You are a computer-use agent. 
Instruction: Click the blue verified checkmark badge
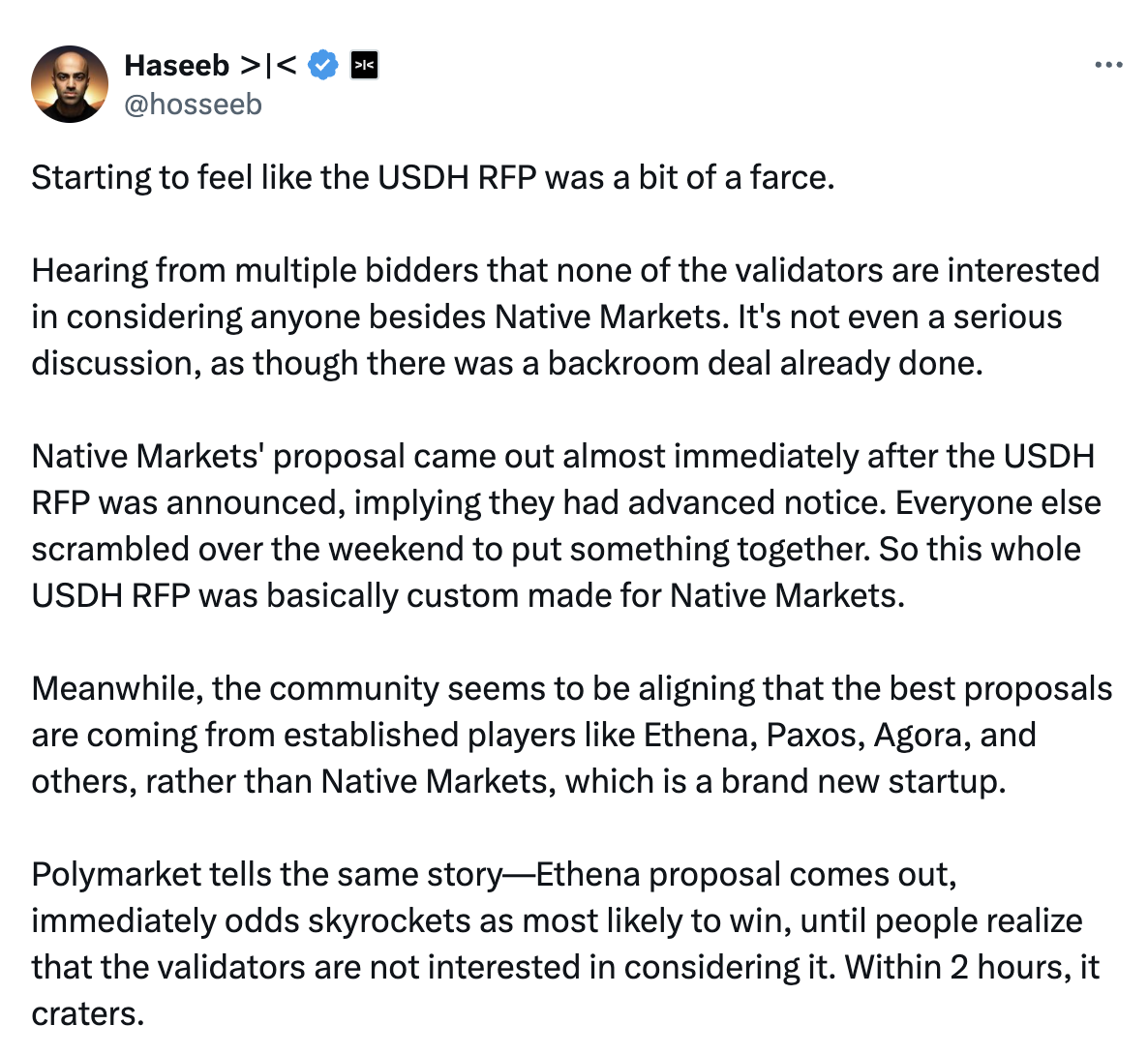click(322, 65)
